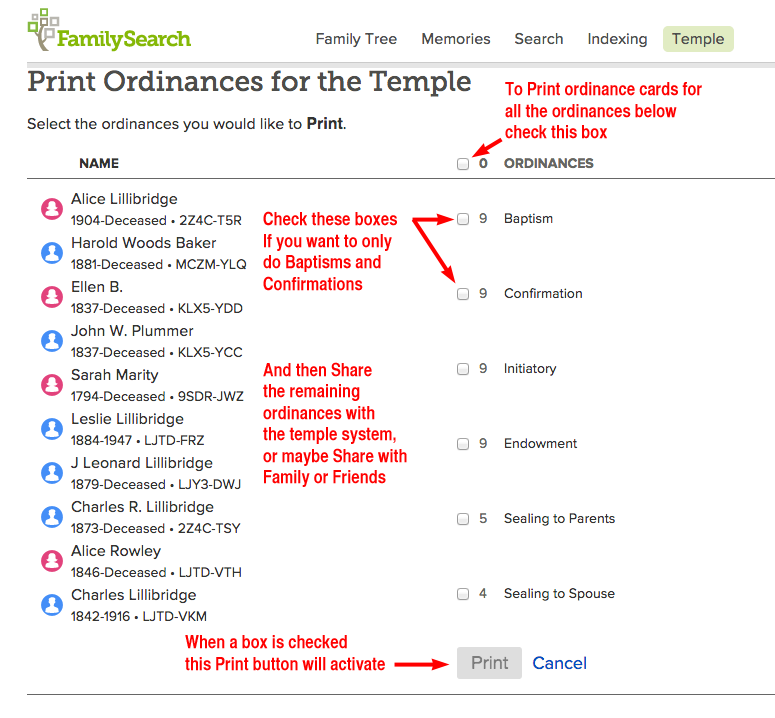Click the Confirmation ordinance label
This screenshot has width=775, height=718.
tap(543, 294)
